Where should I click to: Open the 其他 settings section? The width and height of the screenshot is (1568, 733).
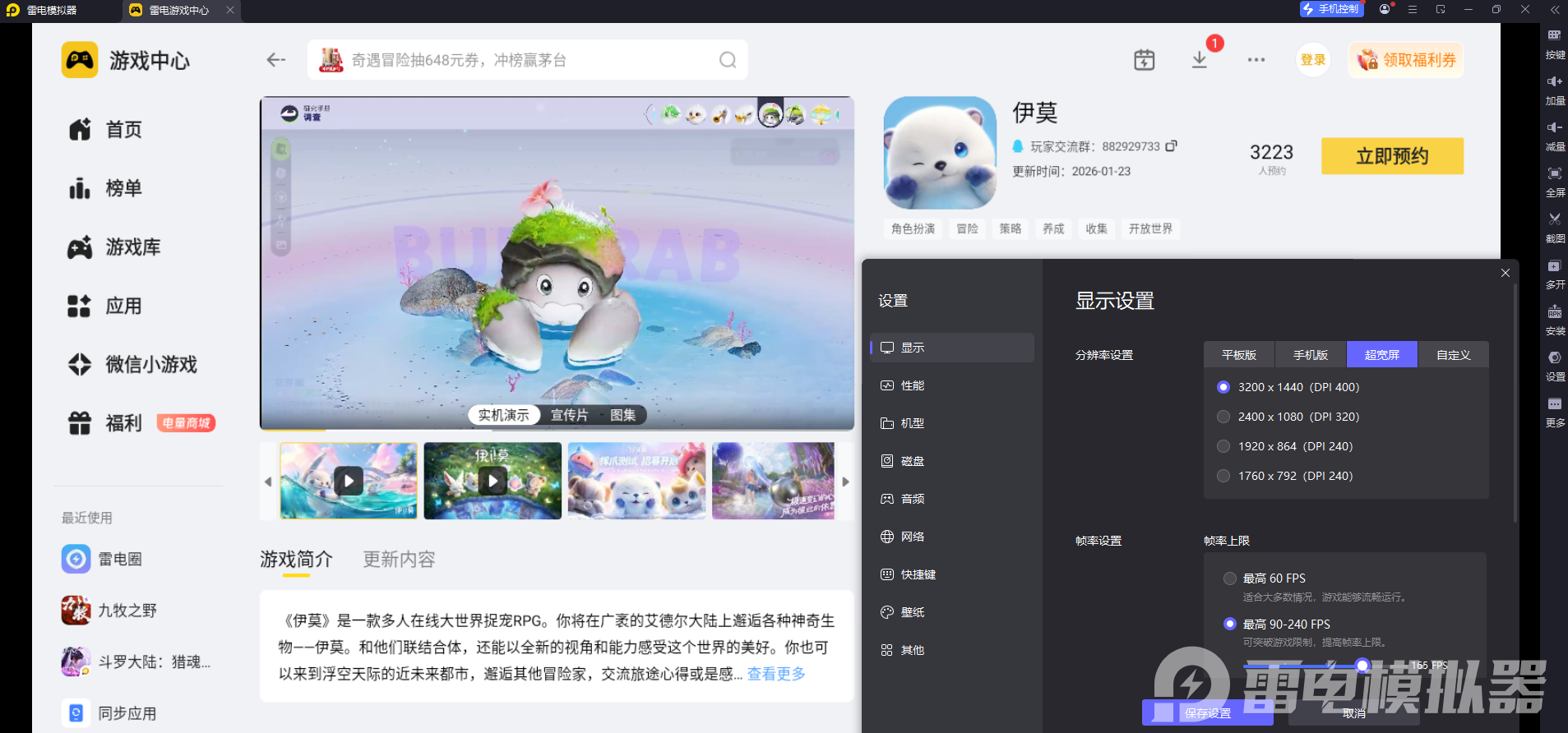tap(952, 650)
